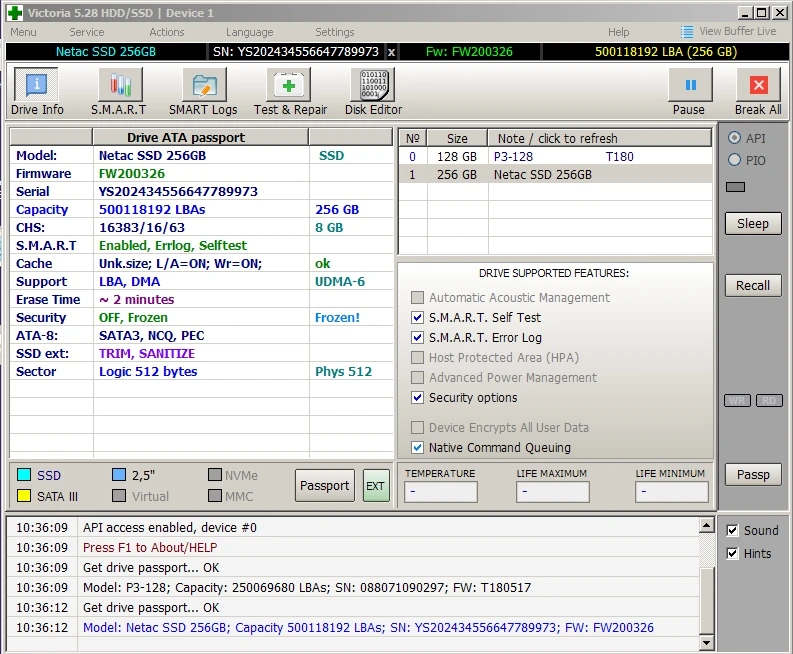The height and width of the screenshot is (654, 793).
Task: Click the TRIM, SANITIZE SSD ext value
Action: tap(147, 354)
